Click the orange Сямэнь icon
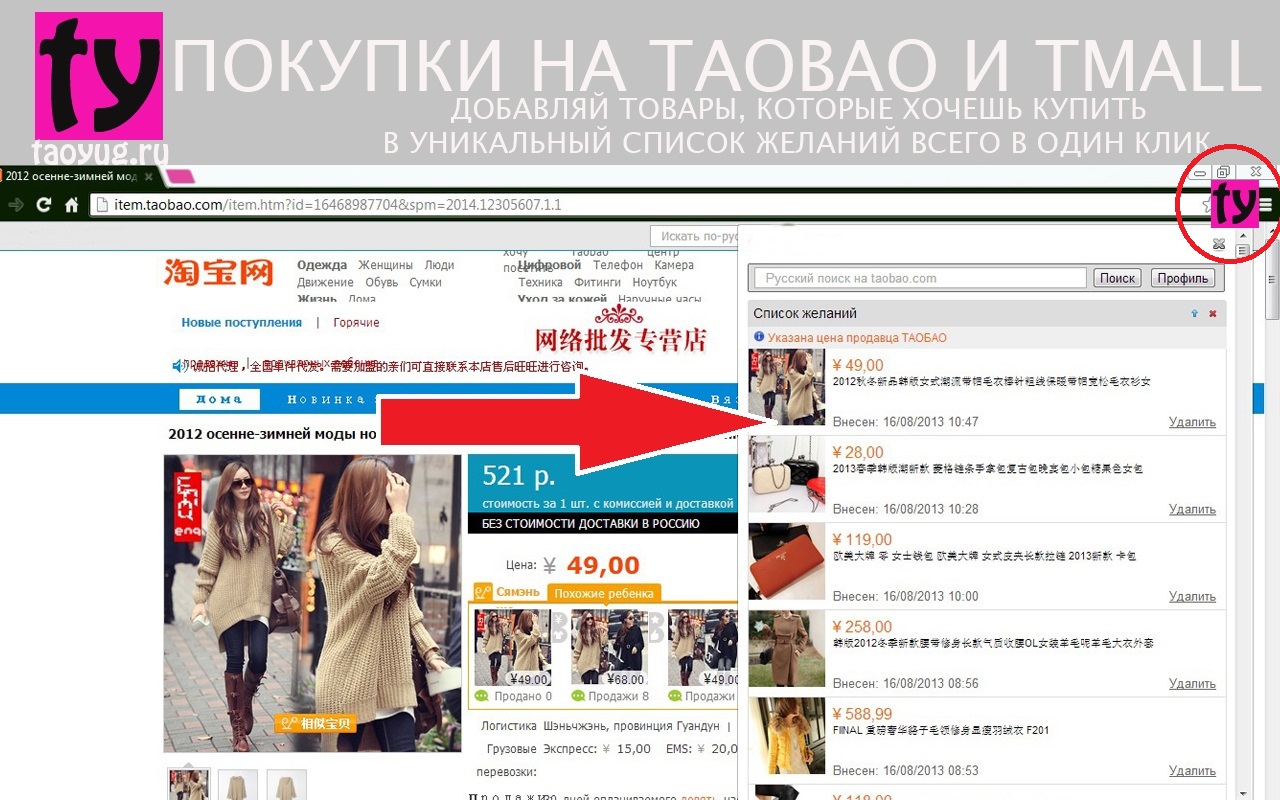 tap(484, 592)
